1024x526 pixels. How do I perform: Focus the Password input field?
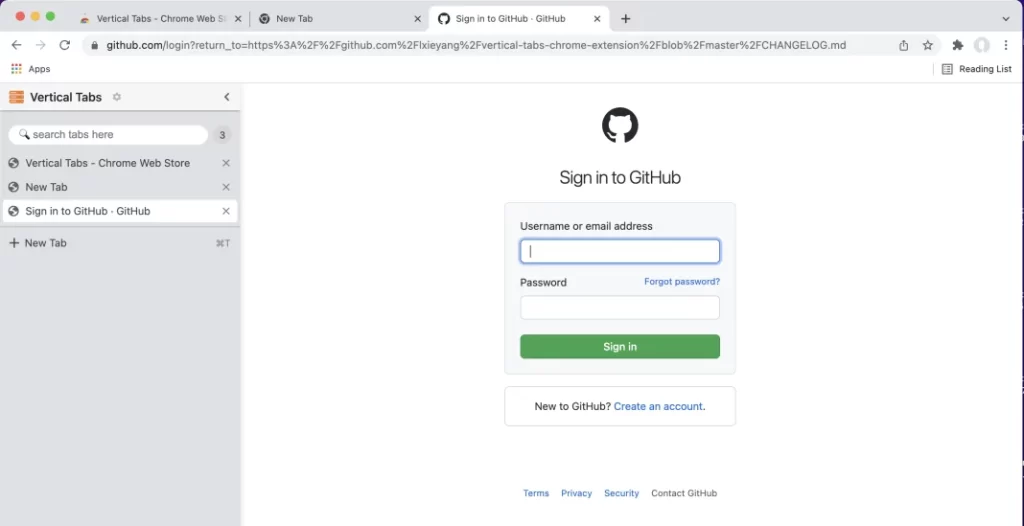(620, 308)
